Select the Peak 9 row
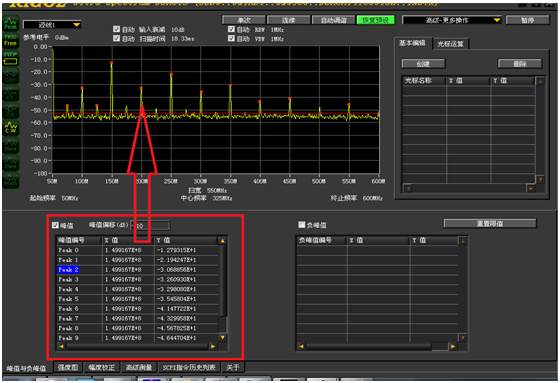The height and width of the screenshot is (383, 560). click(138, 338)
